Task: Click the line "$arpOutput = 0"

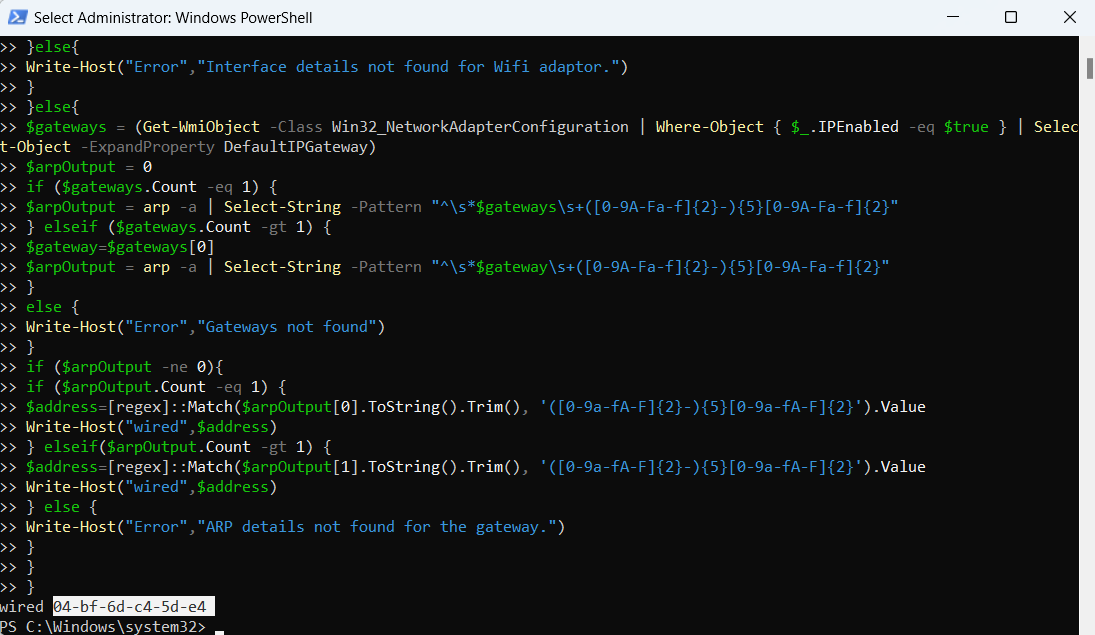Action: tap(89, 167)
